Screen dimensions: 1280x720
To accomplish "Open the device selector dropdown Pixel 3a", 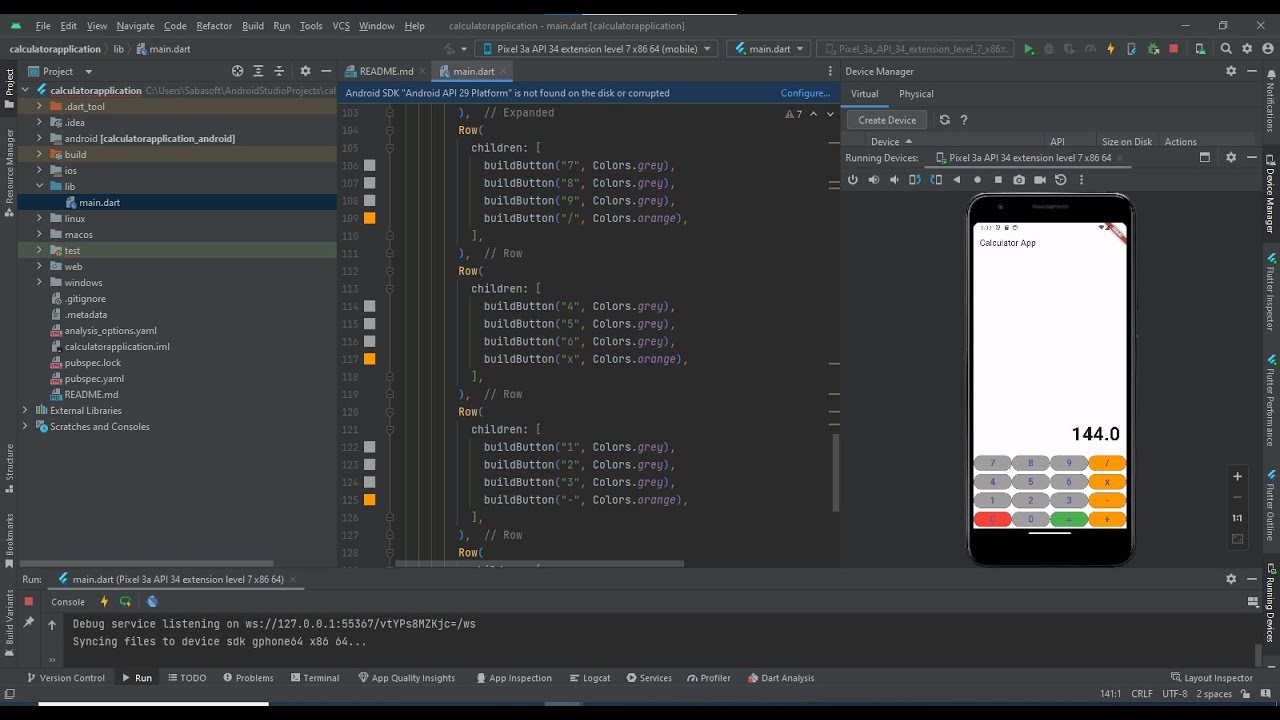I will coord(596,49).
